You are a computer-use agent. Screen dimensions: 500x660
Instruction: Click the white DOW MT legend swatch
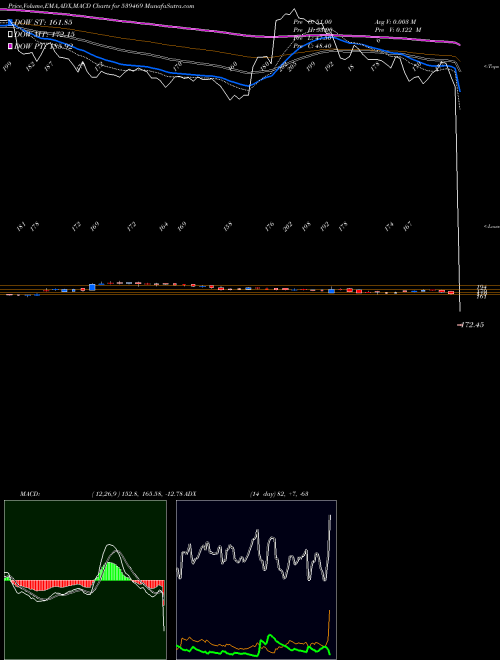click(x=11, y=34)
